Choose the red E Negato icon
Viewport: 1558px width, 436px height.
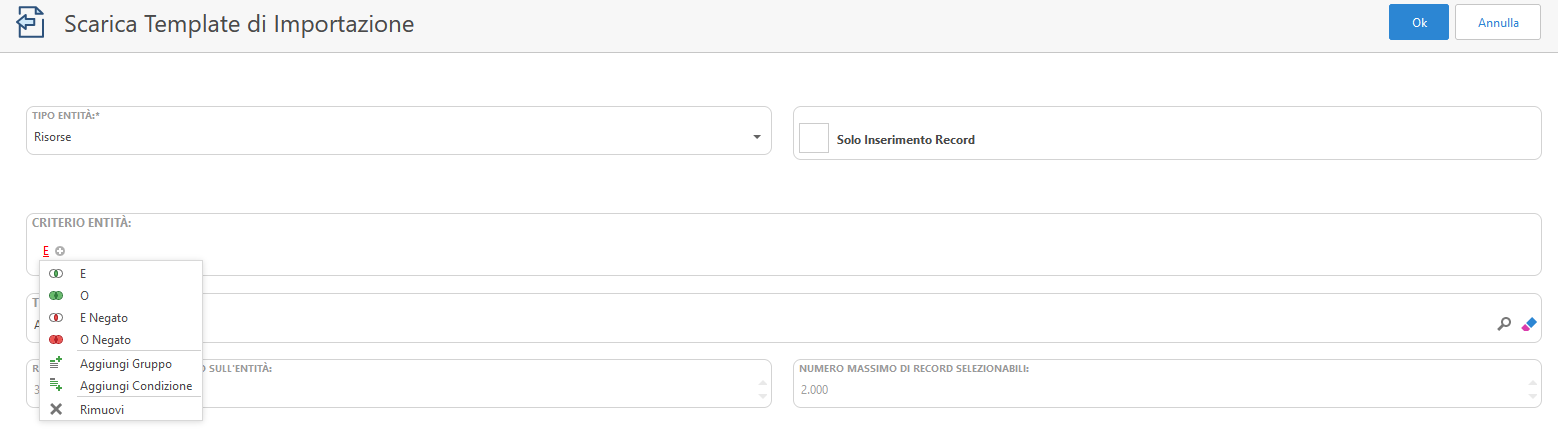coord(56,317)
